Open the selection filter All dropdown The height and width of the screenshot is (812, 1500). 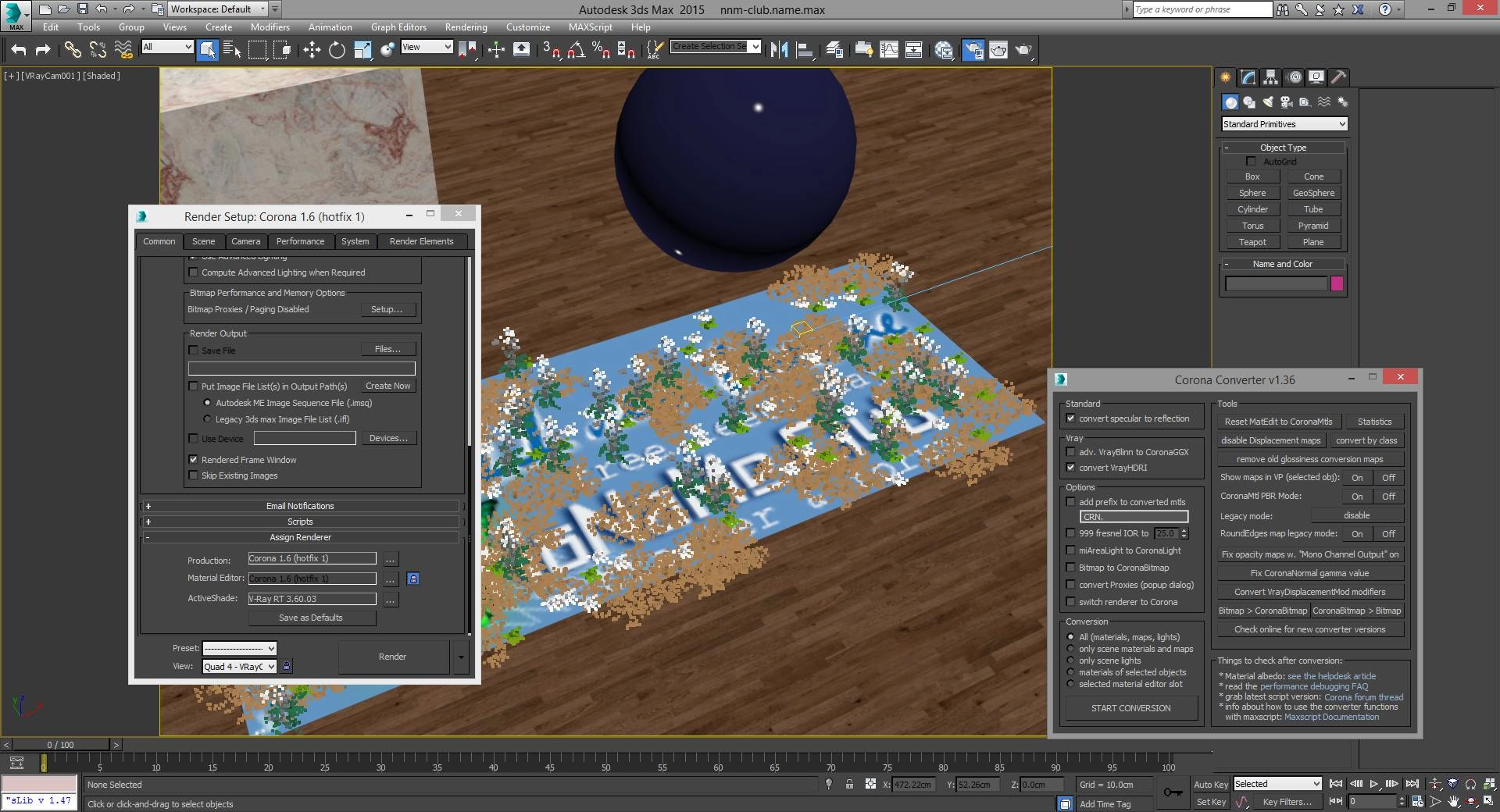(x=167, y=47)
